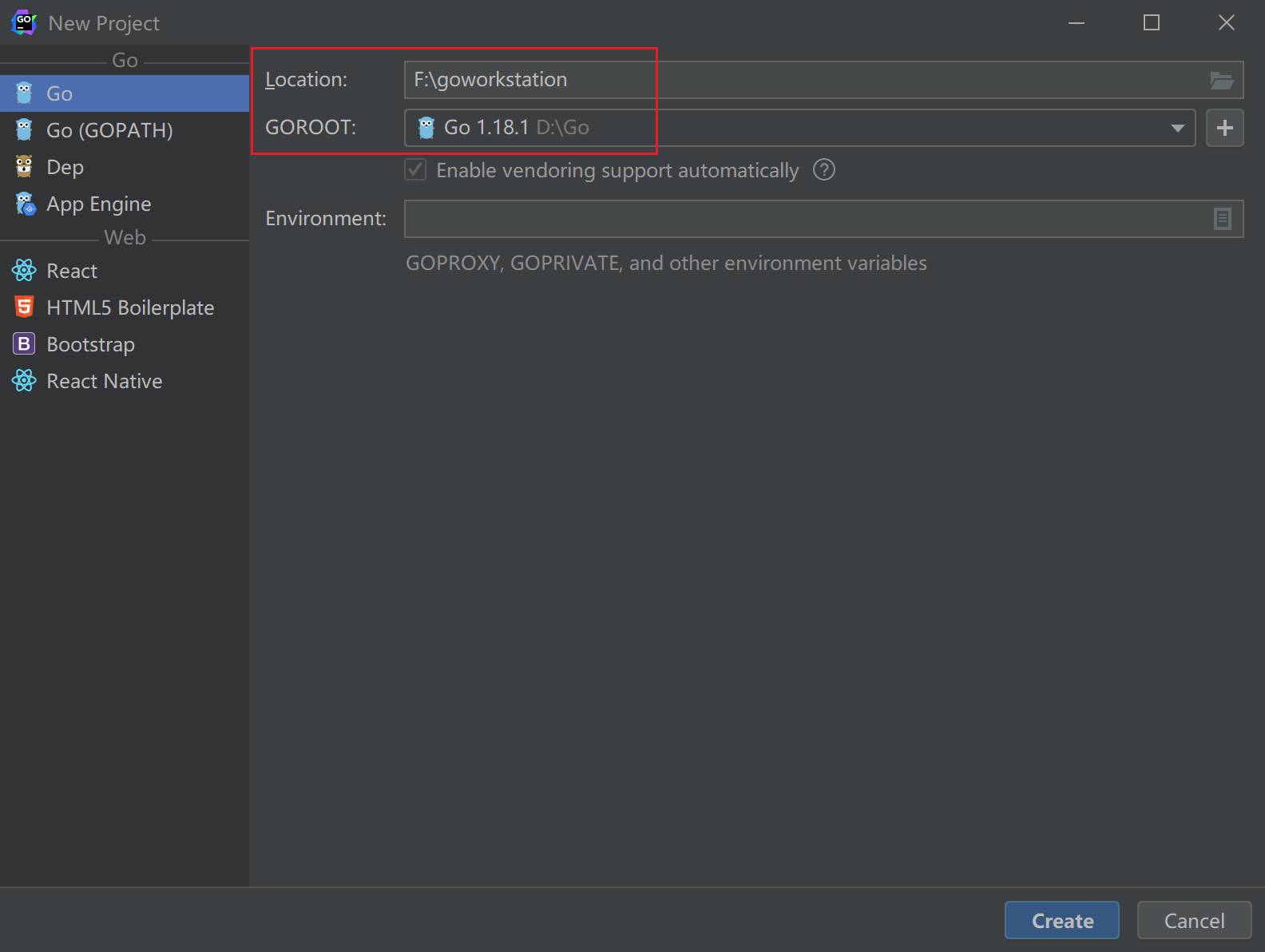
Task: Click the GOPROXY, GOPRIVATE hint text
Action: coord(666,263)
